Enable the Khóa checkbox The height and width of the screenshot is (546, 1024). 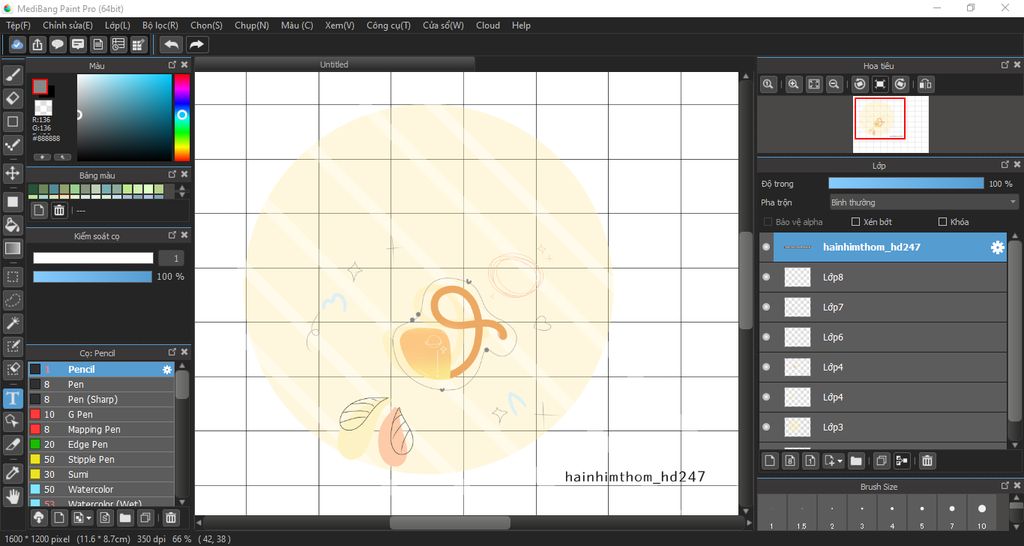coord(942,222)
